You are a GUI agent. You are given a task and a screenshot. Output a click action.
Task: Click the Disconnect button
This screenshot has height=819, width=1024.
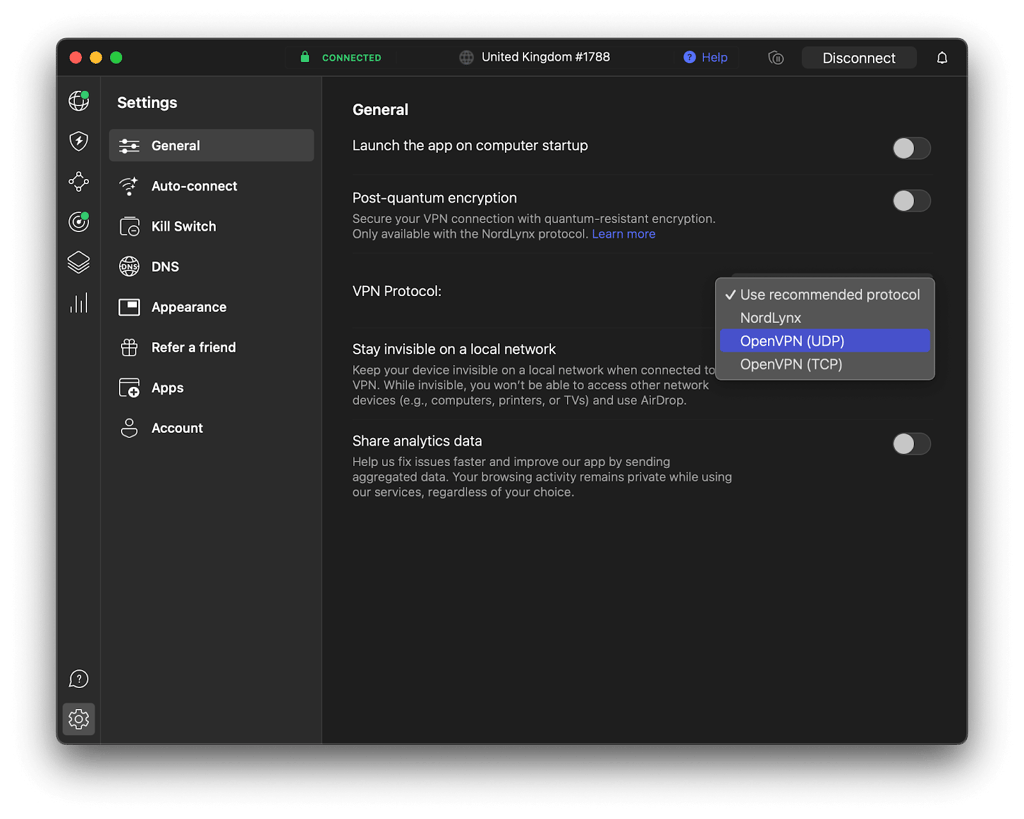click(x=859, y=58)
